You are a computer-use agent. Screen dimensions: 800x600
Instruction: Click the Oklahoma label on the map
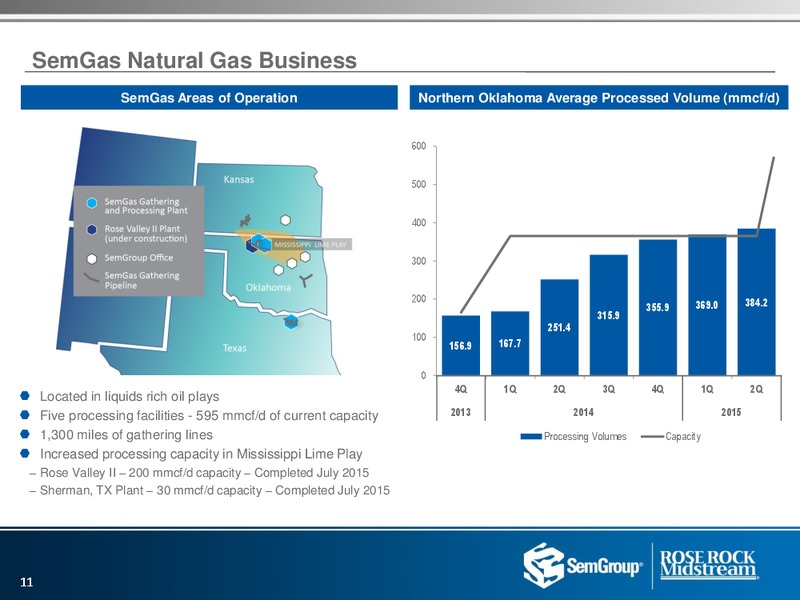coord(268,287)
